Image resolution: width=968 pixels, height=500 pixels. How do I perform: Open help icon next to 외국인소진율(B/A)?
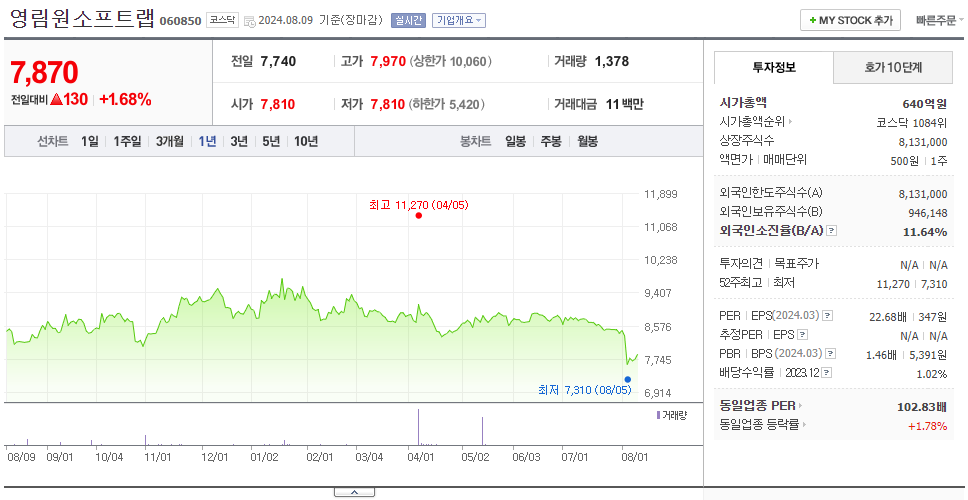(x=832, y=231)
